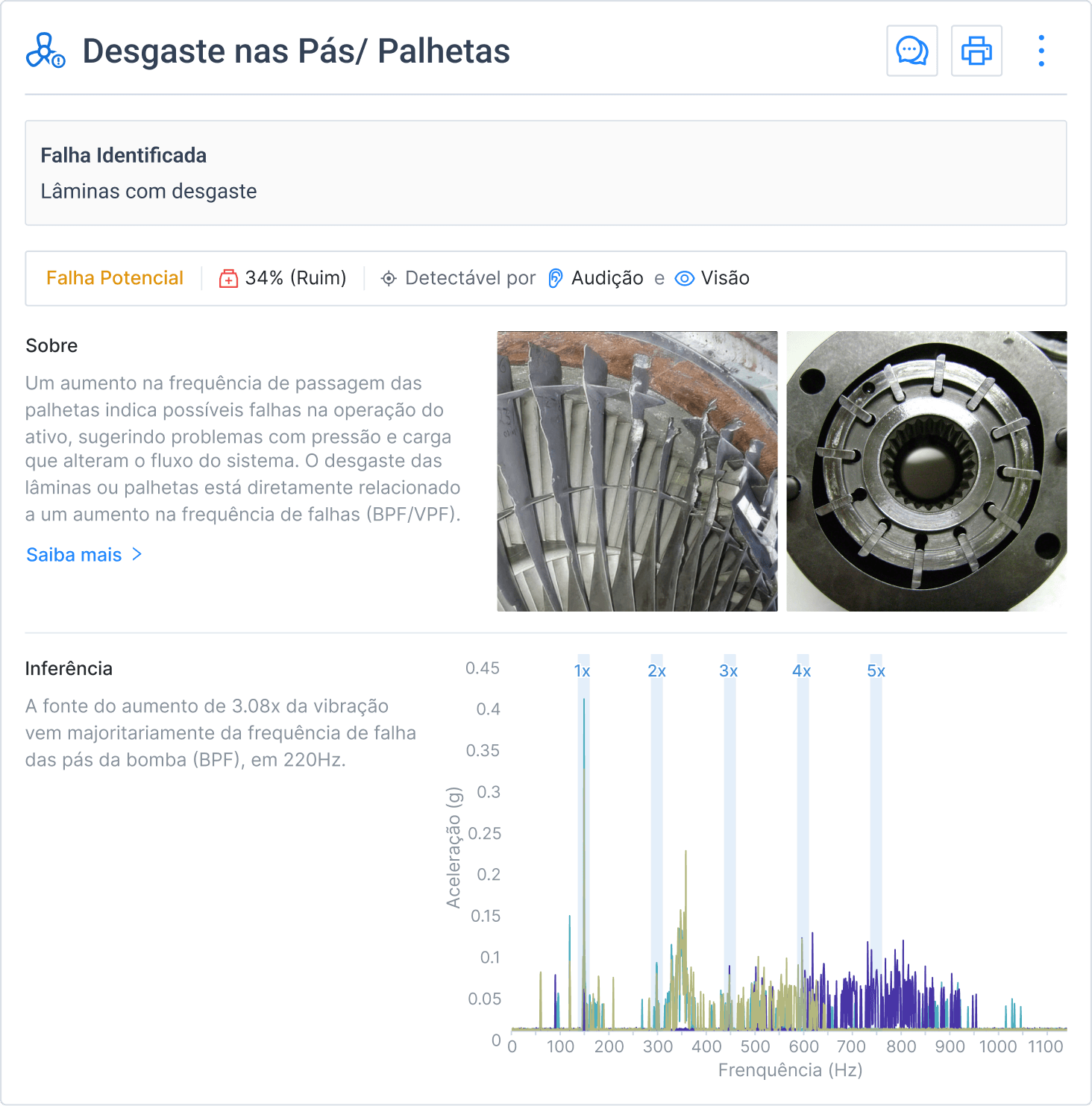Select the 5x harmonic marker
Screen dimensions: 1092x1106
coord(876,671)
